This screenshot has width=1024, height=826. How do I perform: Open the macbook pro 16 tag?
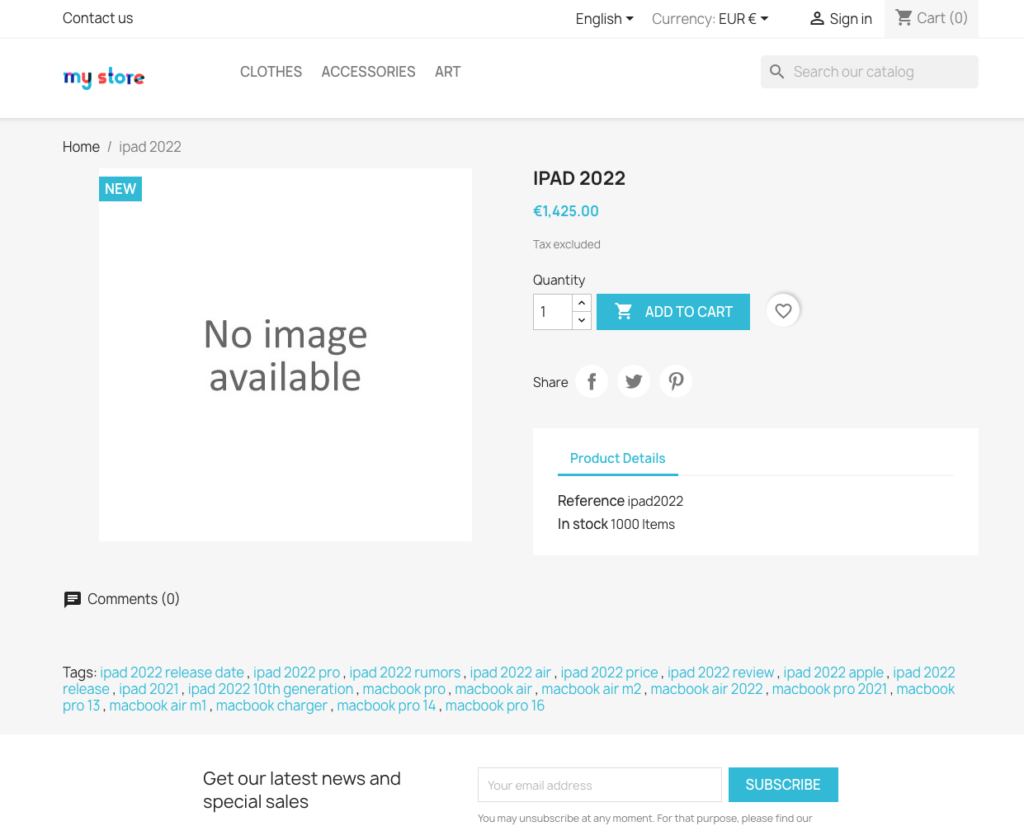495,706
